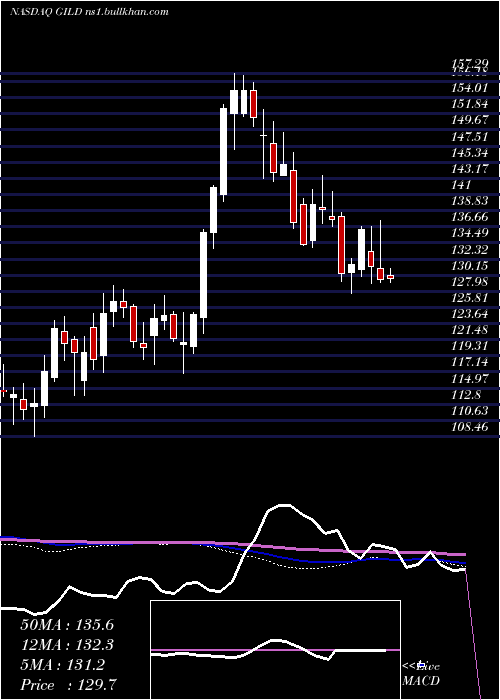The image size is (500, 700).
Task: Select the 149.67 price level label
Action: 468,121
